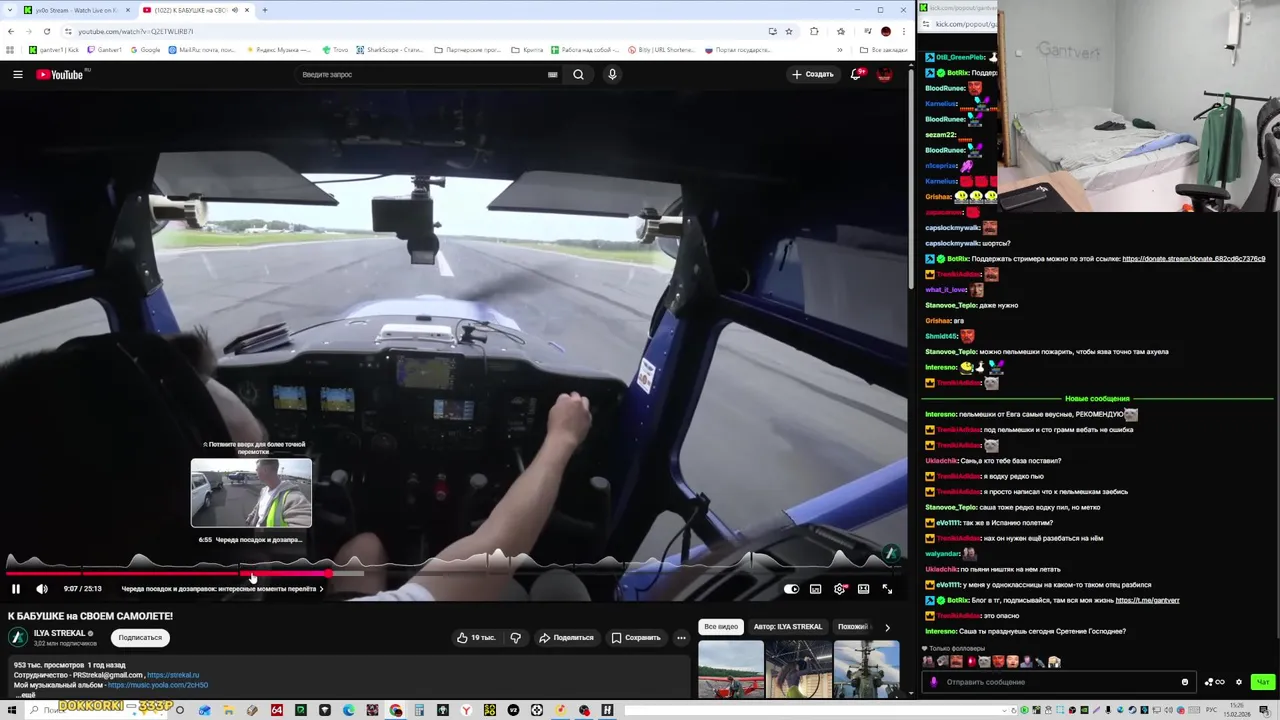Enter full screen video mode
Viewport: 1280px width, 720px height.
(887, 589)
